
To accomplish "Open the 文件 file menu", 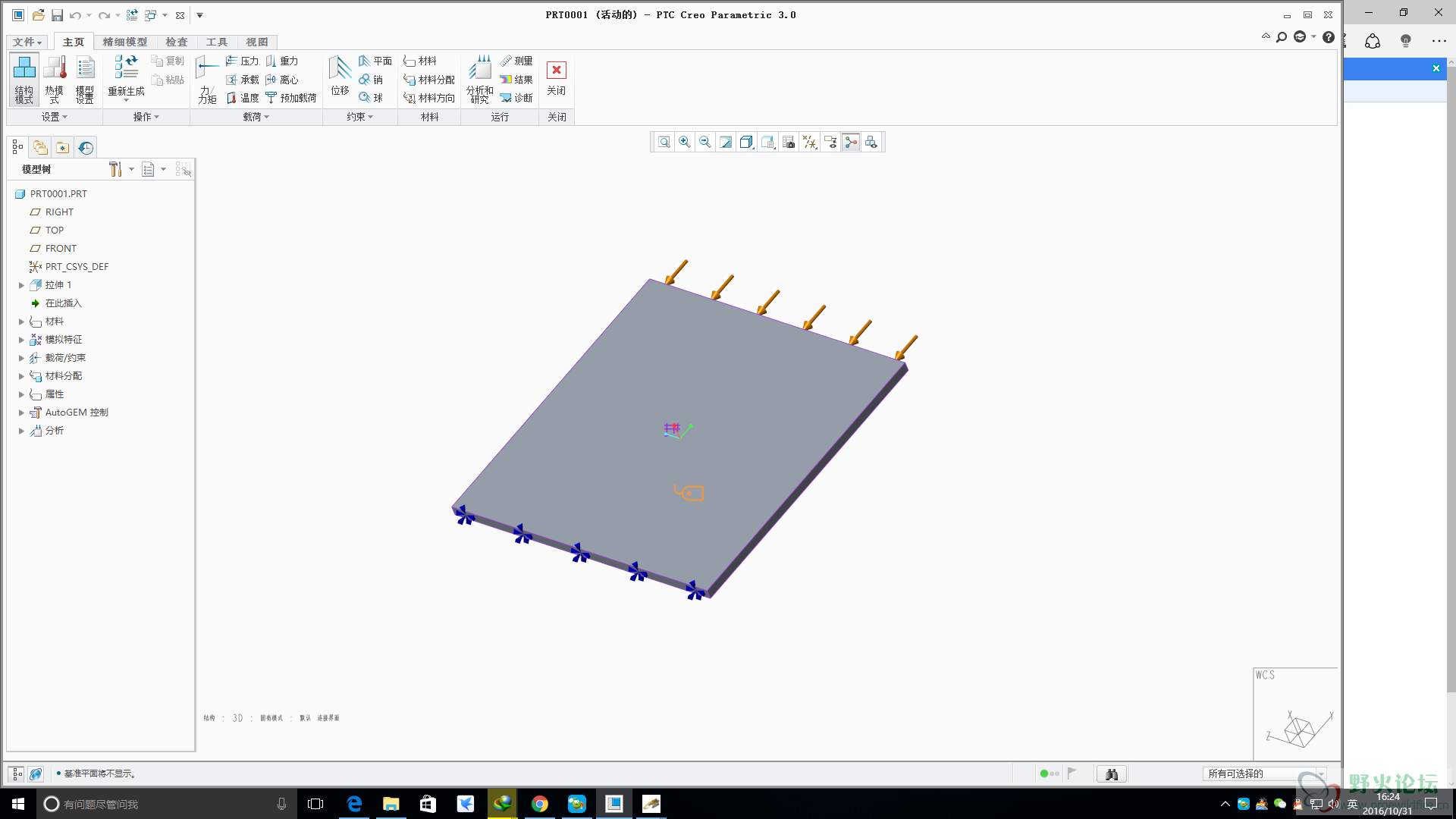I will (27, 42).
